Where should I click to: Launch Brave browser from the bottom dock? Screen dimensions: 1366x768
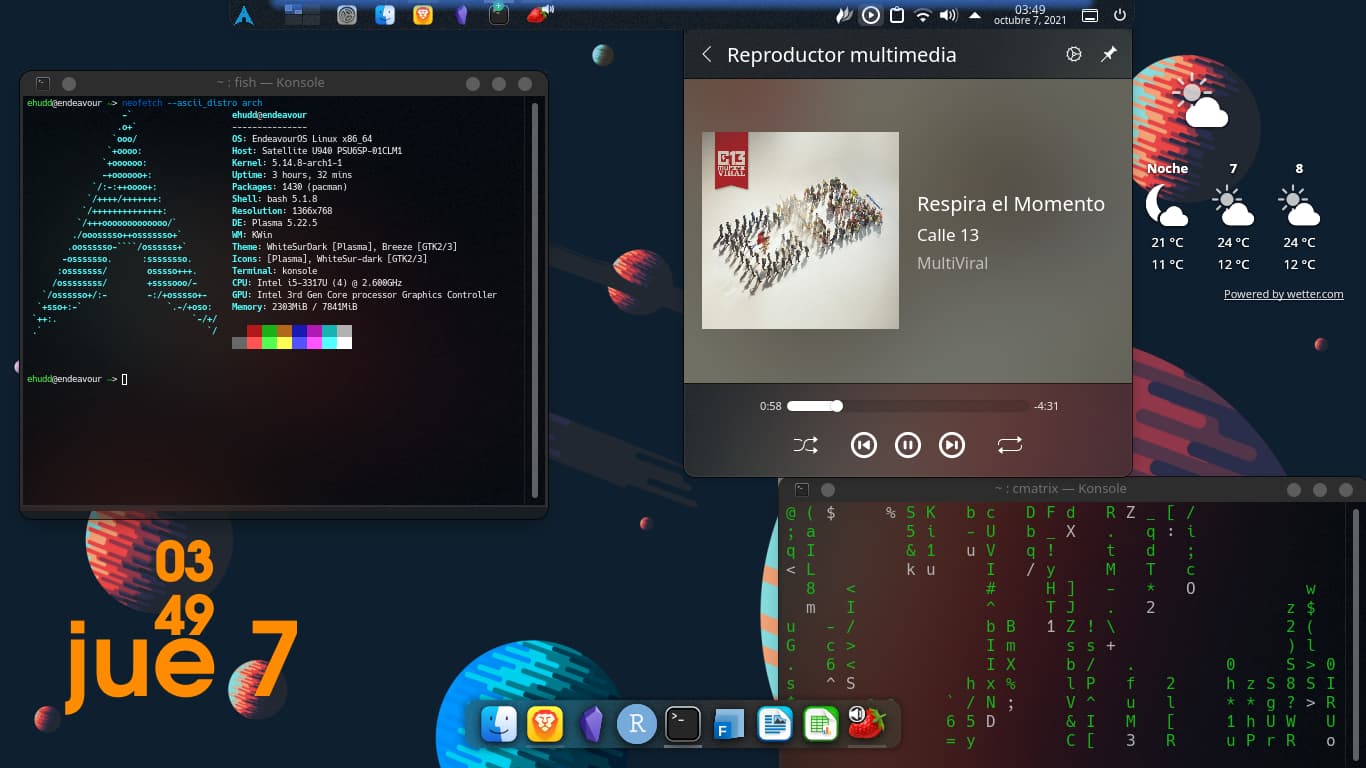[x=545, y=723]
